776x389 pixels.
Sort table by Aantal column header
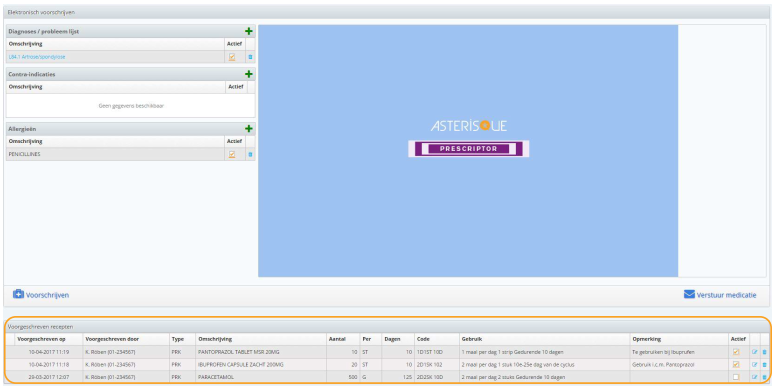pos(337,340)
